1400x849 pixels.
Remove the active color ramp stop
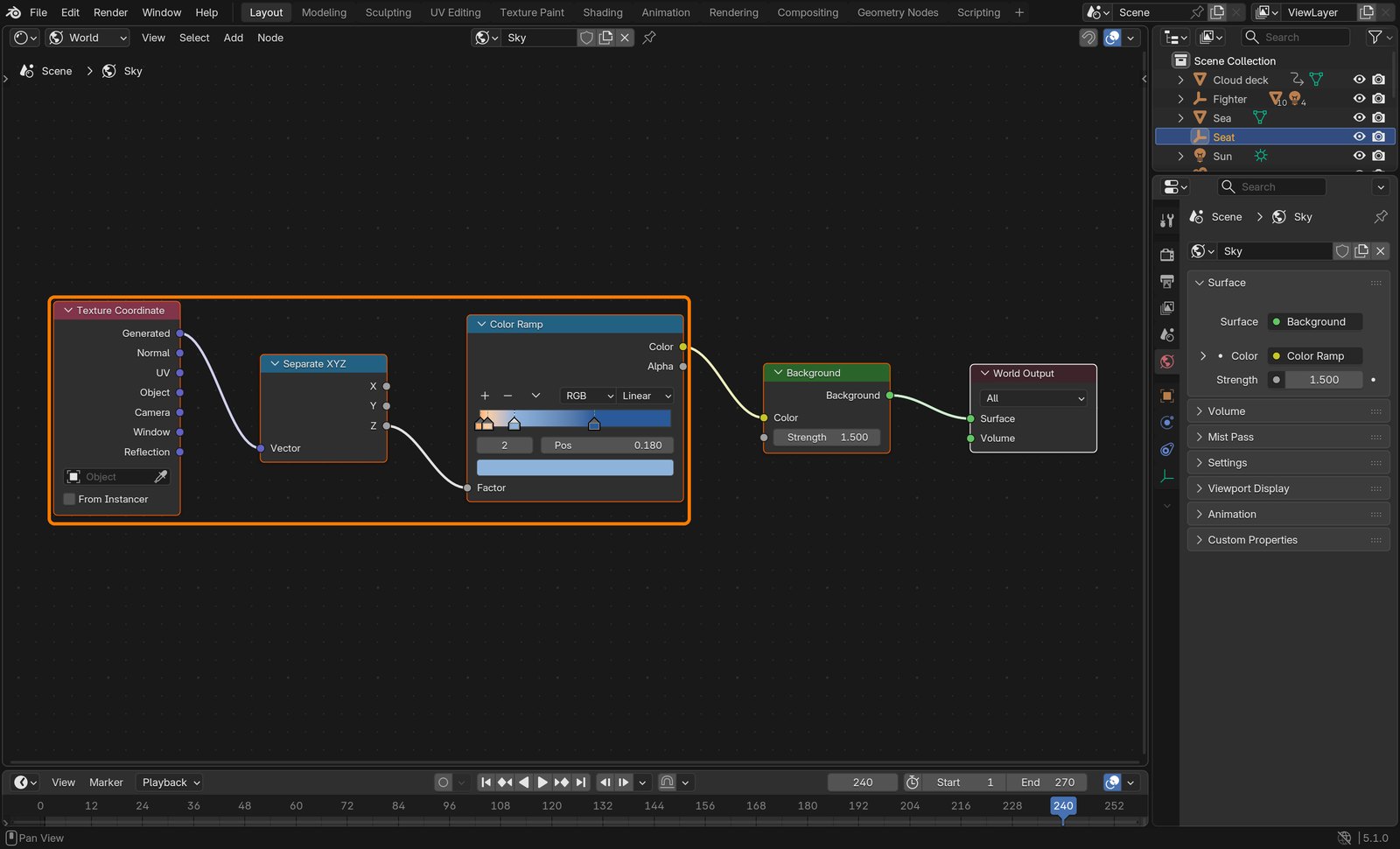507,396
